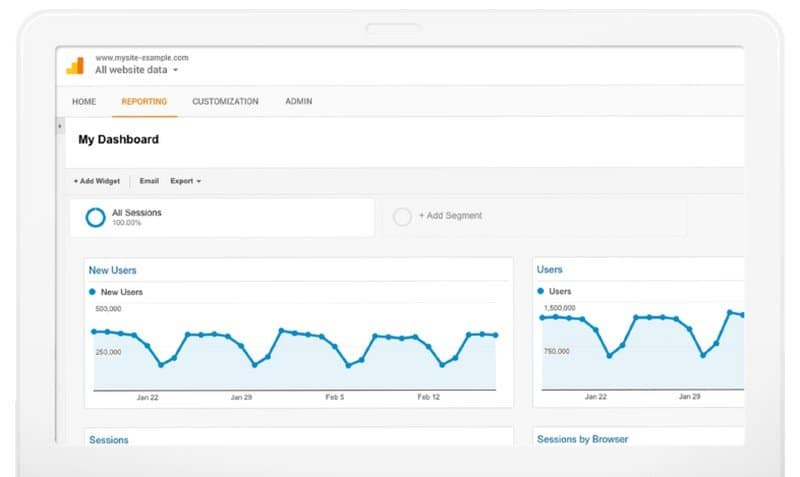Expand the left sidebar collapse arrow
The height and width of the screenshot is (477, 800).
click(x=60, y=125)
